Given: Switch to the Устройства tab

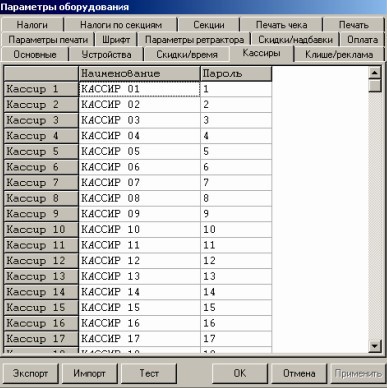Looking at the screenshot, I should pyautogui.click(x=106, y=55).
